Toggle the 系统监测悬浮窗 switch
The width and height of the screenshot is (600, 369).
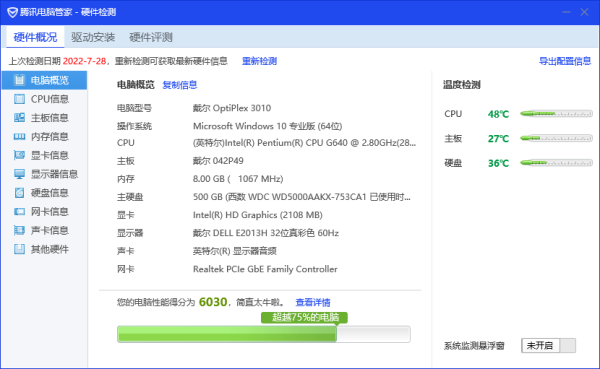[x=548, y=346]
